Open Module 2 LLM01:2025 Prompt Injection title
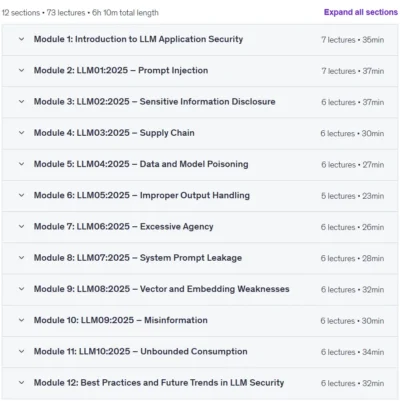Screen dimensions: 400x401 click(x=121, y=70)
